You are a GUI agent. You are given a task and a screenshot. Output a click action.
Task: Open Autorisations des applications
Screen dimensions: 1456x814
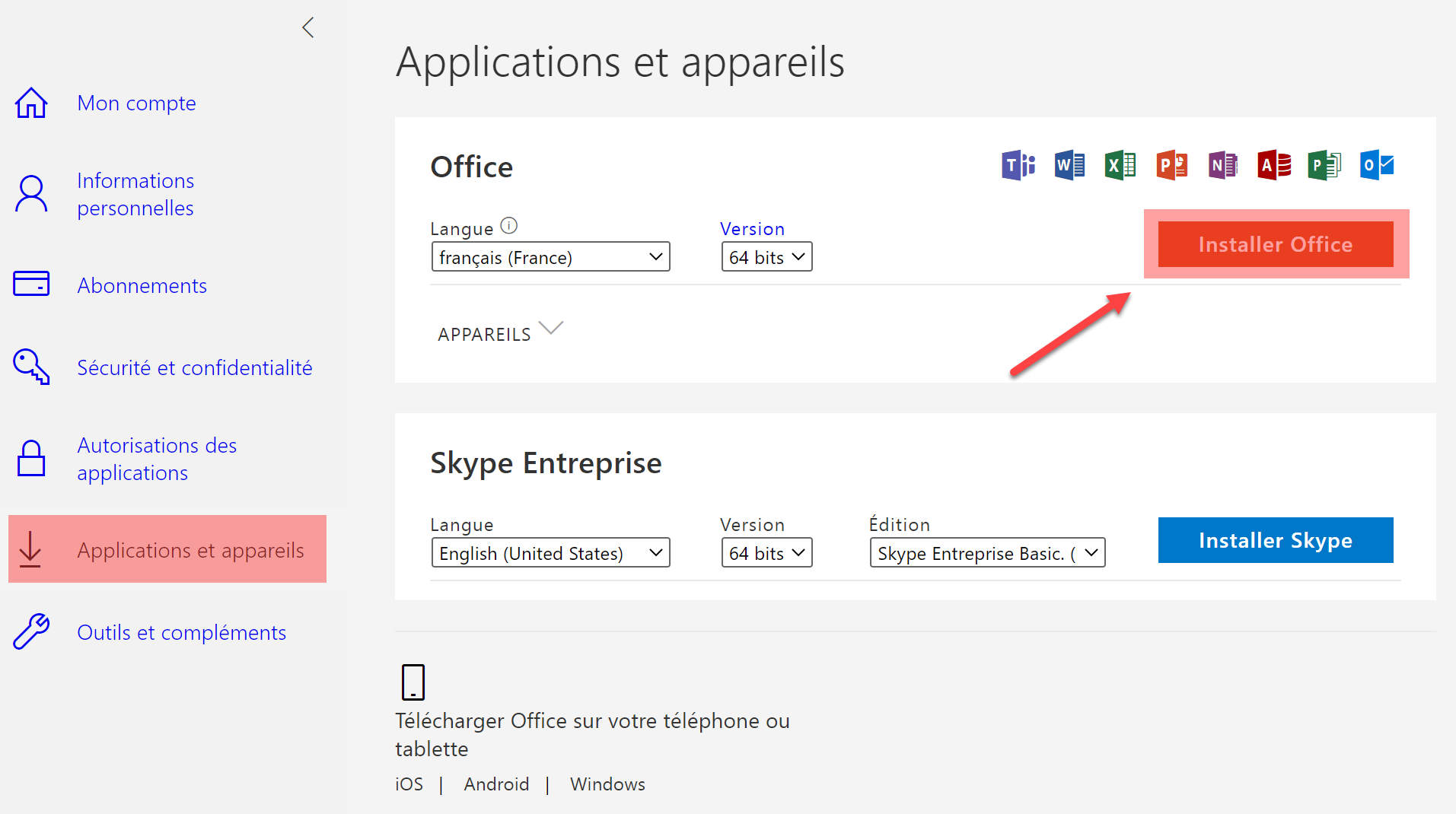(157, 459)
